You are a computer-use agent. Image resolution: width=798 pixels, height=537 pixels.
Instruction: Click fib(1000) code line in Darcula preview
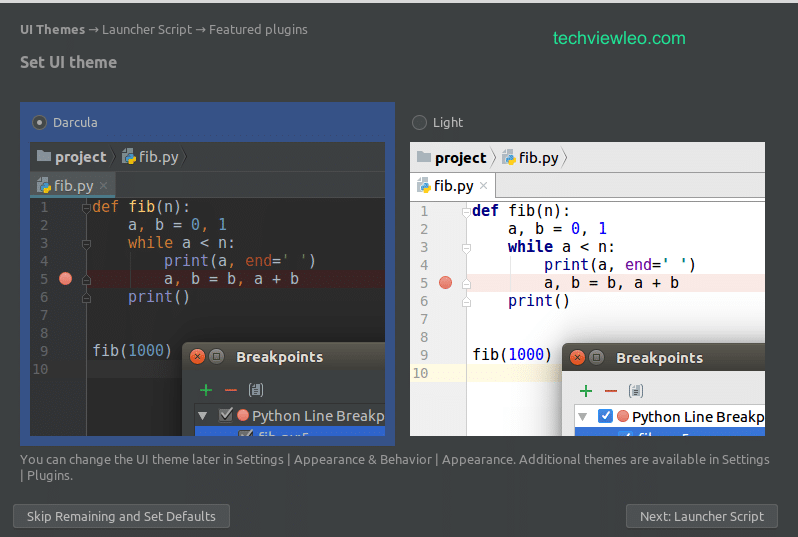coord(132,351)
